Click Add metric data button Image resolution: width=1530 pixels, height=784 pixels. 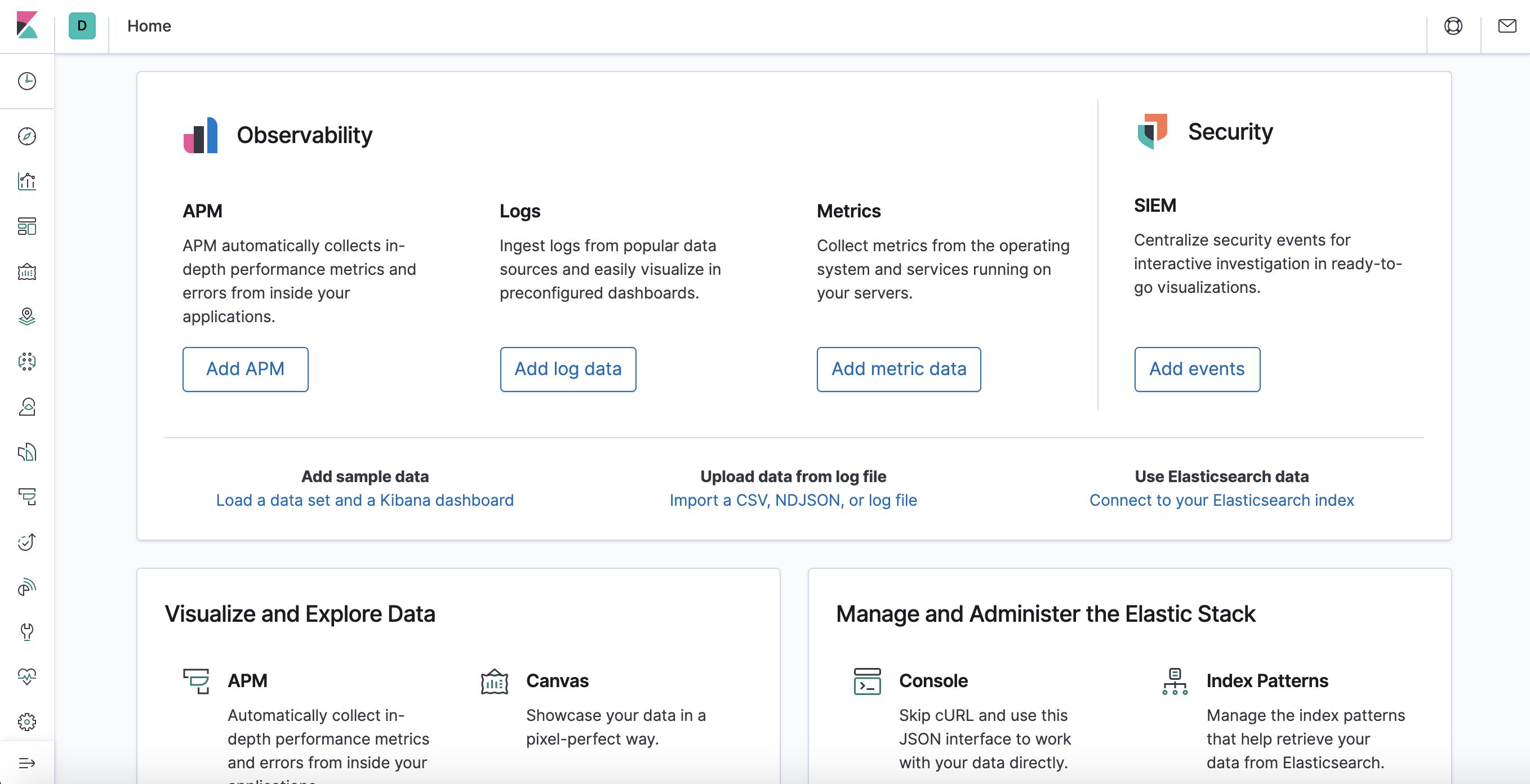coord(898,369)
